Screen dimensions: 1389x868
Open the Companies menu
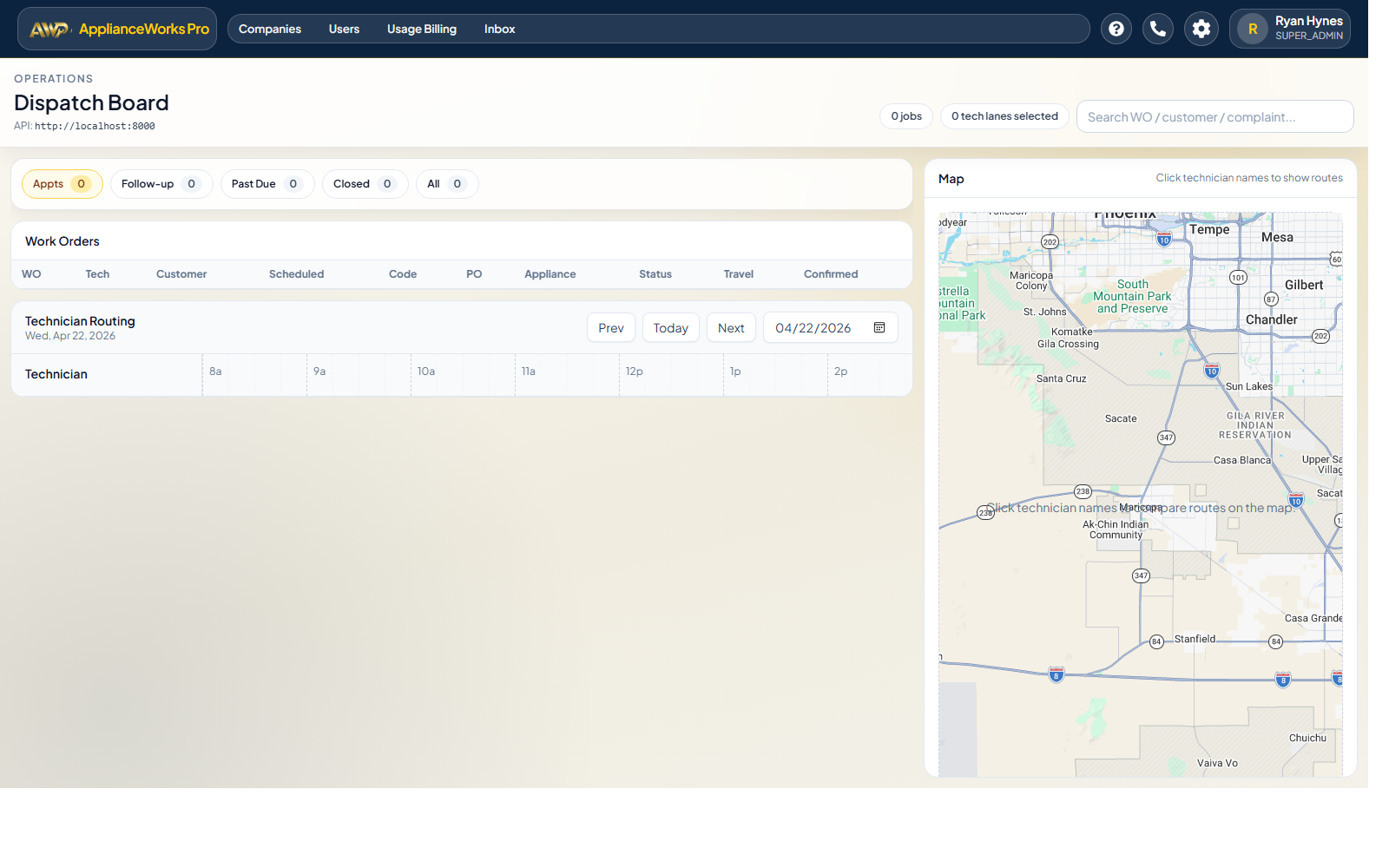click(270, 29)
